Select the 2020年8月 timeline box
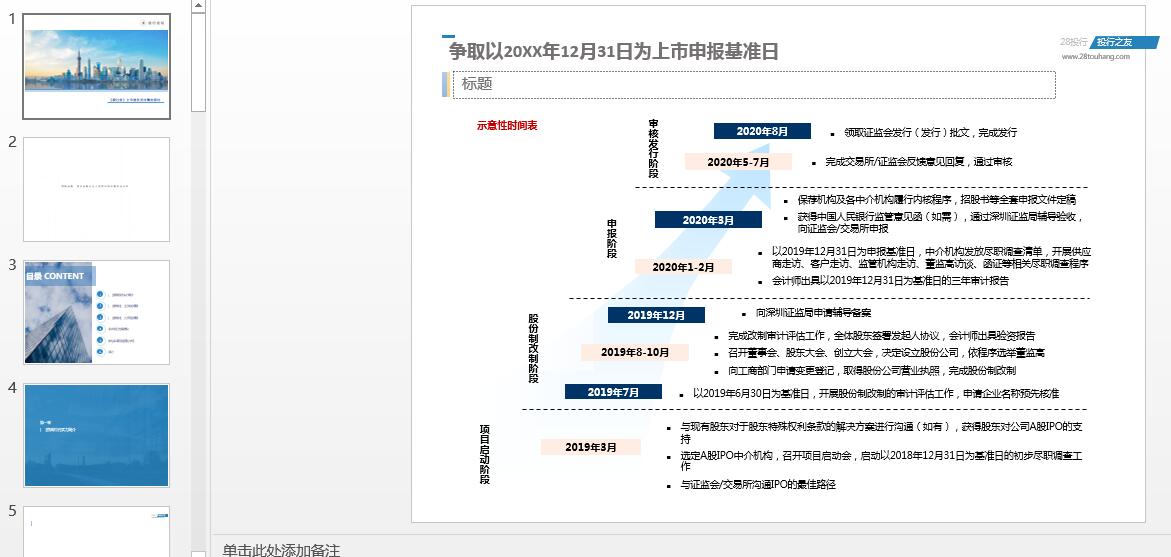 [762, 131]
